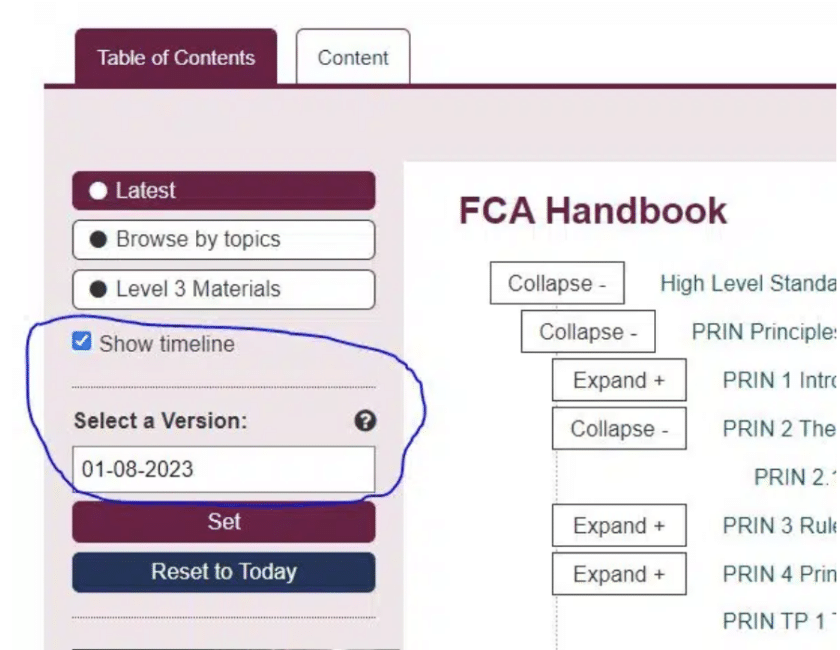This screenshot has height=650, width=840.
Task: Collapse the High Level Standards section
Action: coord(557,283)
